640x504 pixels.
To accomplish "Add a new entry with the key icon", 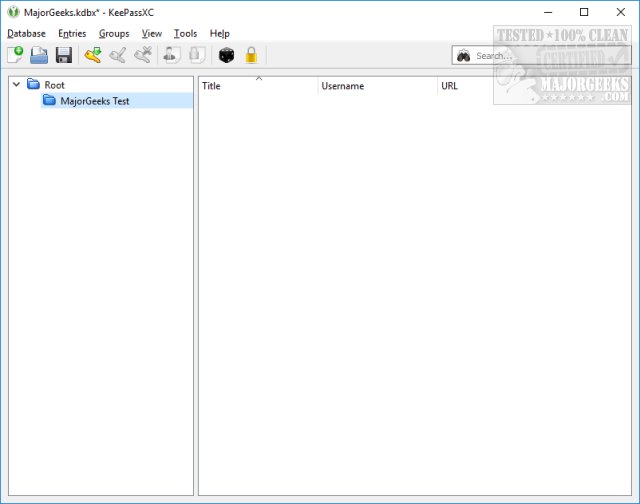I will (x=93, y=56).
